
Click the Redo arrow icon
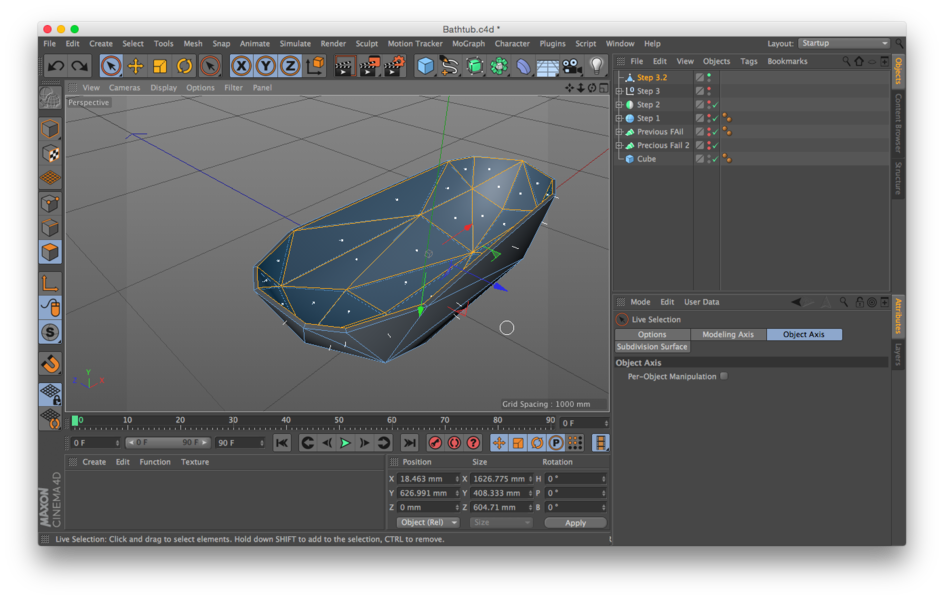pos(79,66)
